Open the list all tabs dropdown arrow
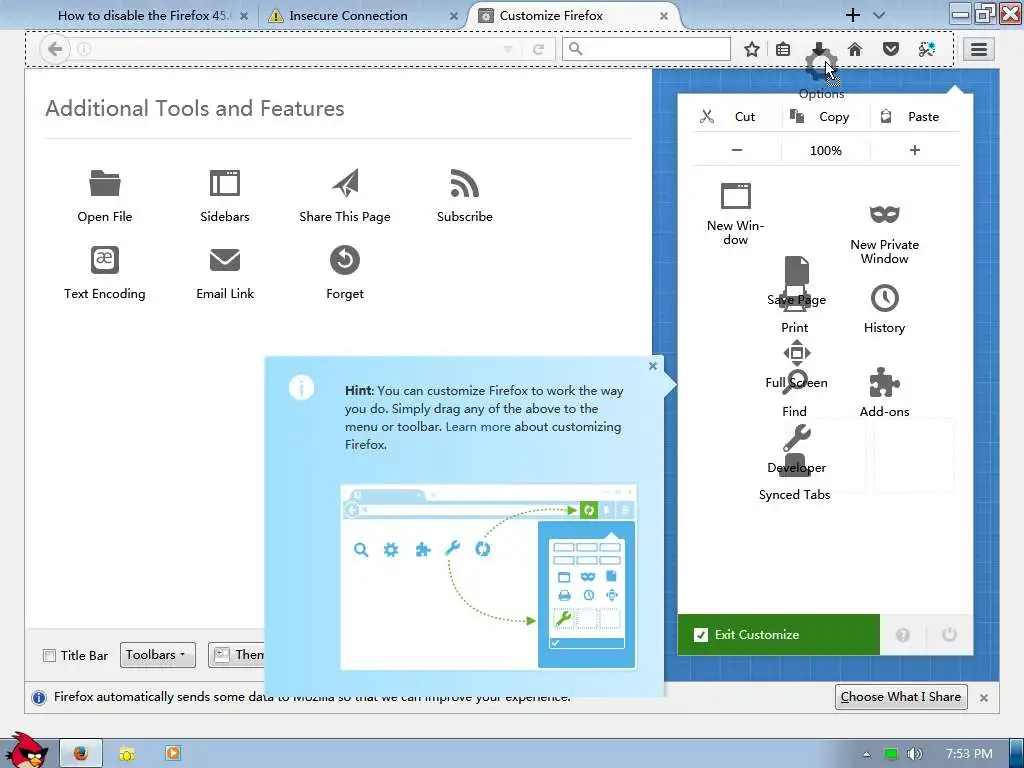 [x=879, y=15]
